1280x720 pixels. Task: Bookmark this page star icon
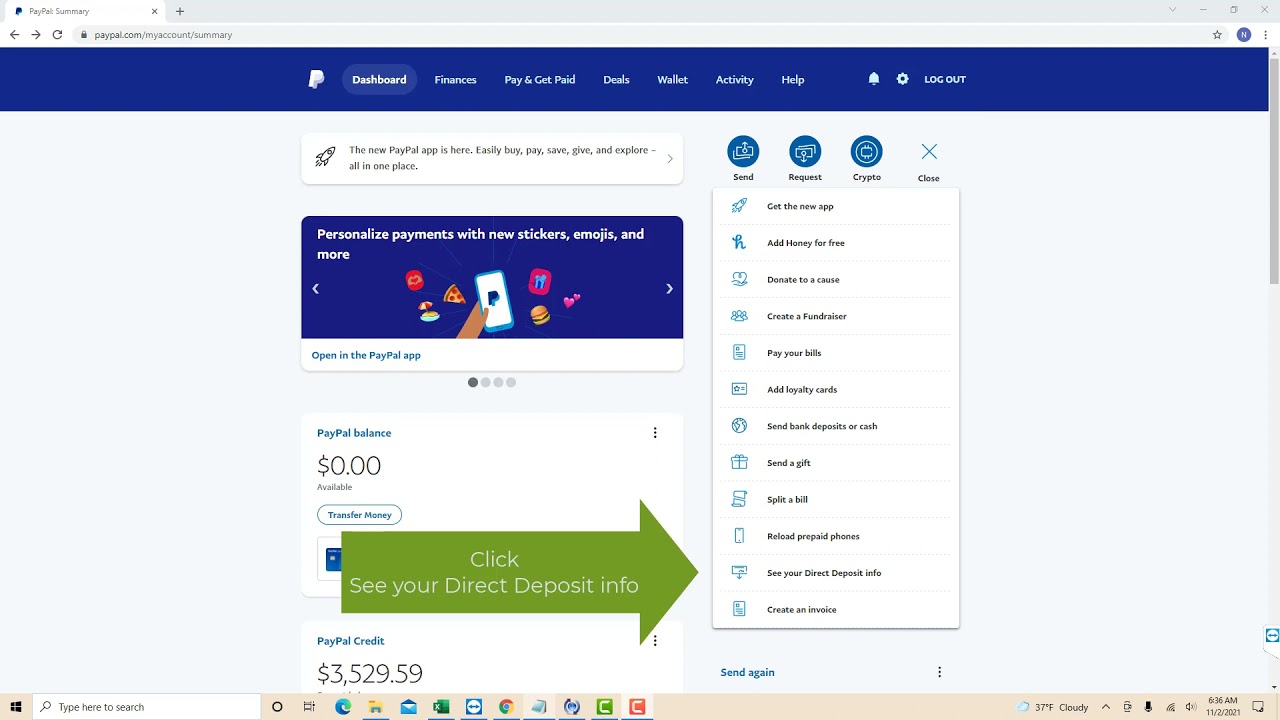[x=1217, y=34]
